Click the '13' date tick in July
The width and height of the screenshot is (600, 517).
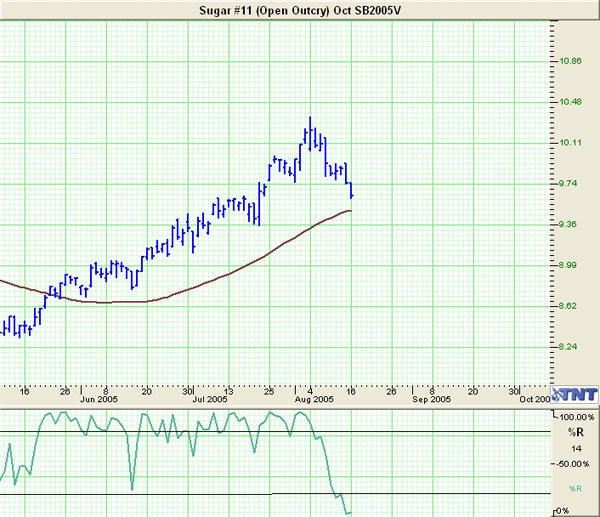(228, 391)
